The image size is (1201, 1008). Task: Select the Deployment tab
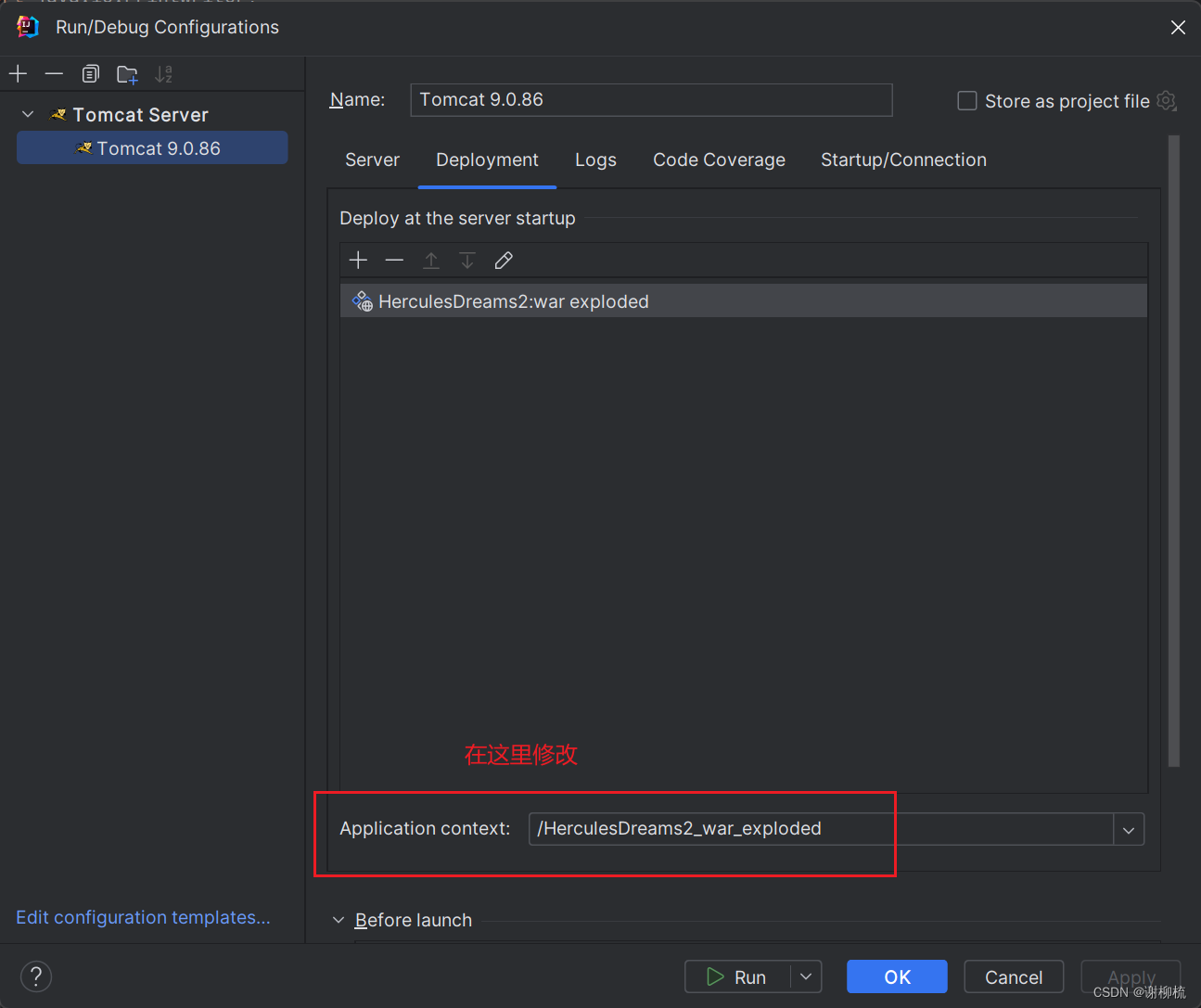(x=487, y=159)
